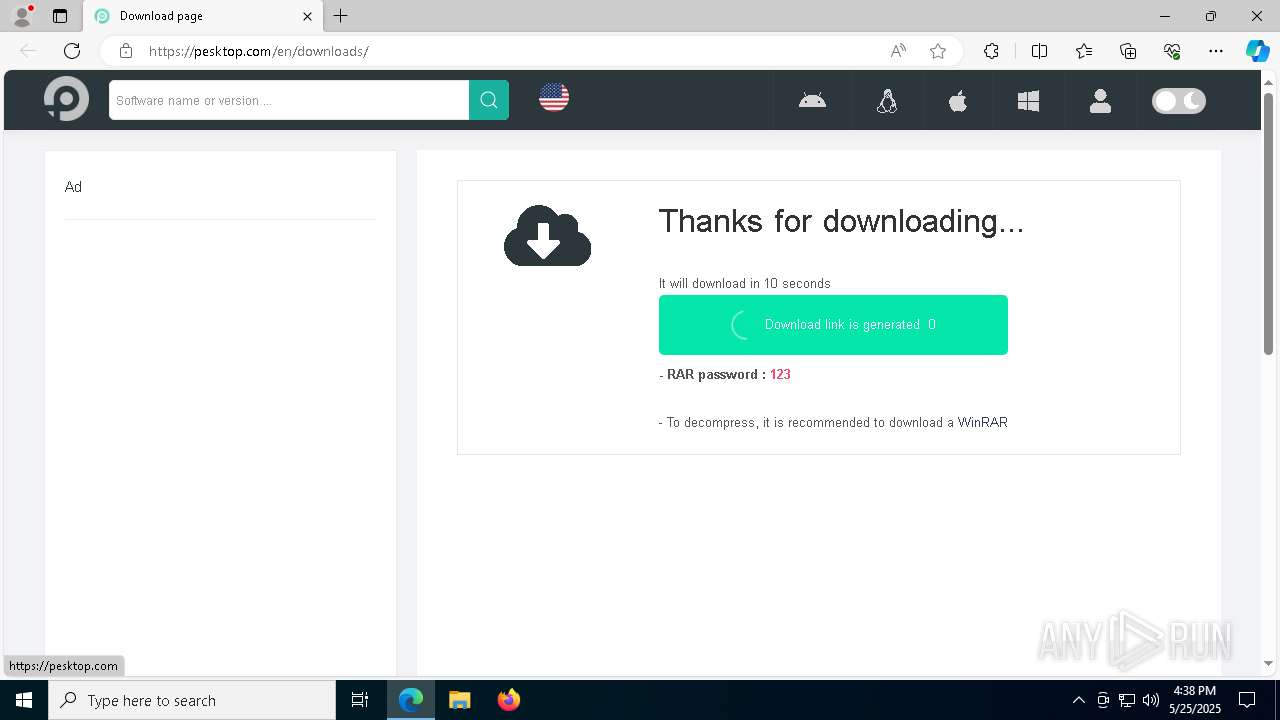The width and height of the screenshot is (1280, 720).
Task: Open the Android software category
Action: (x=812, y=100)
